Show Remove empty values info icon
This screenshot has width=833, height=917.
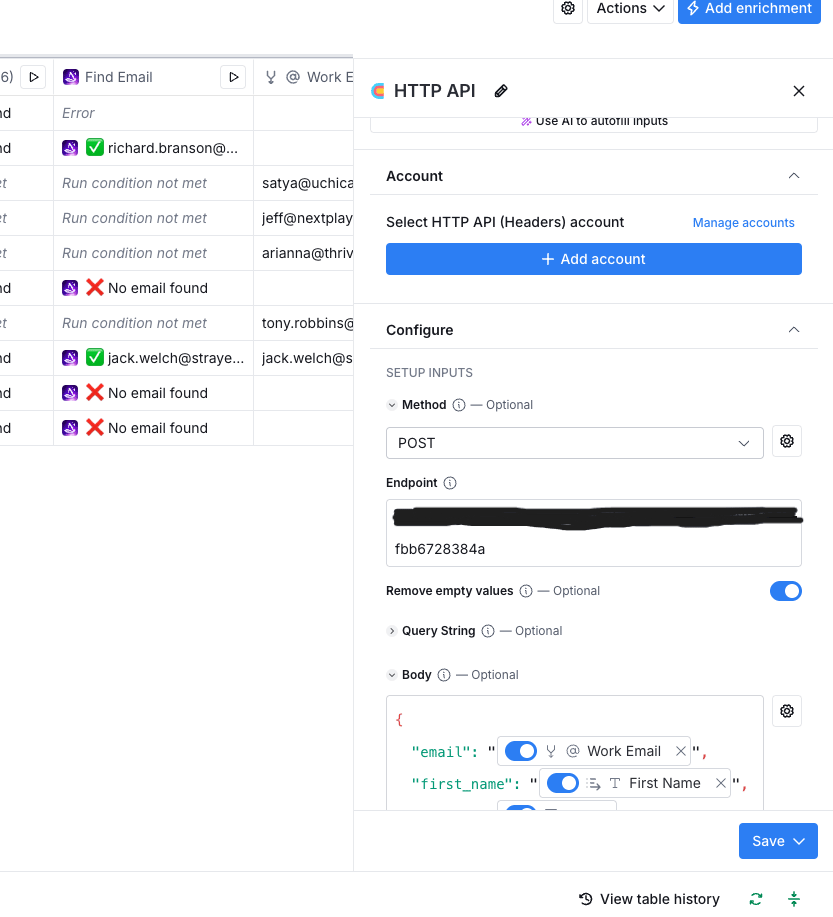[x=526, y=591]
